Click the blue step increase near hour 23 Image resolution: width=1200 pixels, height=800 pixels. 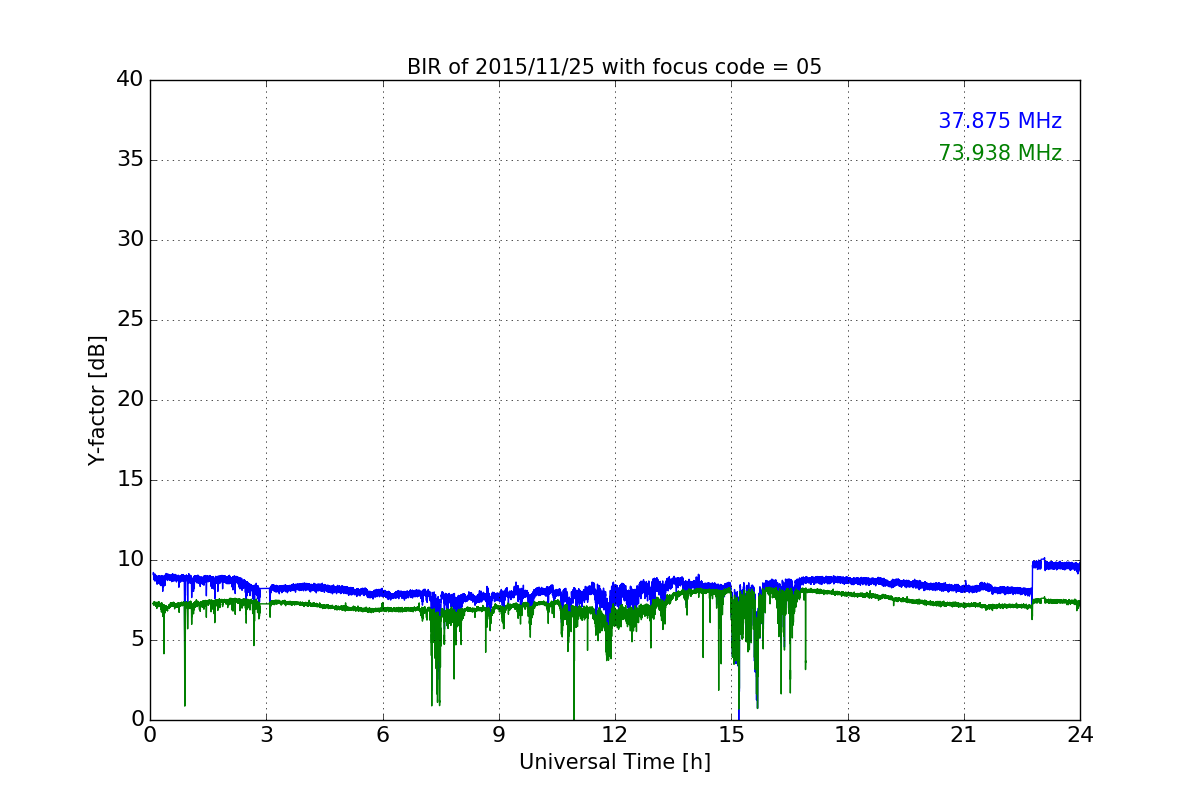(1032, 579)
